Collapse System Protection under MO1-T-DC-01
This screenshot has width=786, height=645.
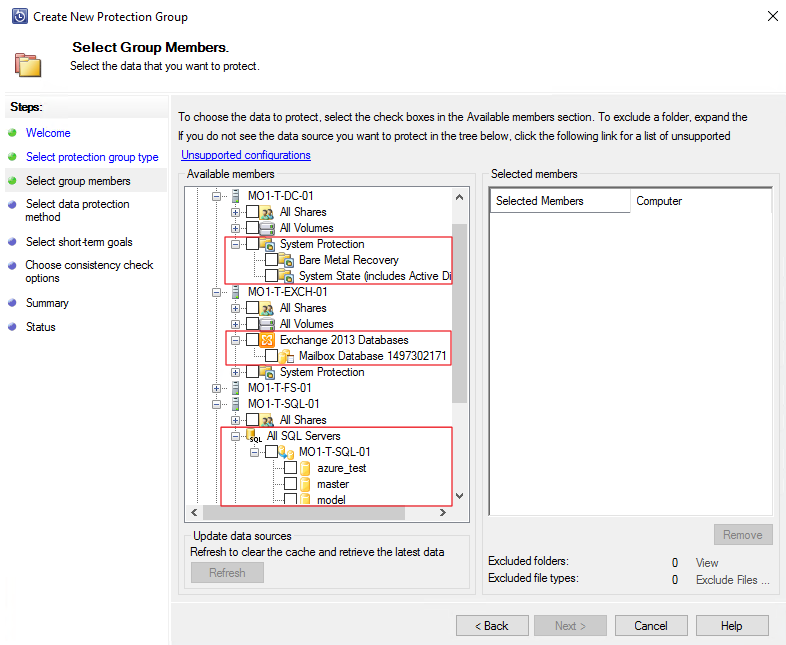coord(236,244)
